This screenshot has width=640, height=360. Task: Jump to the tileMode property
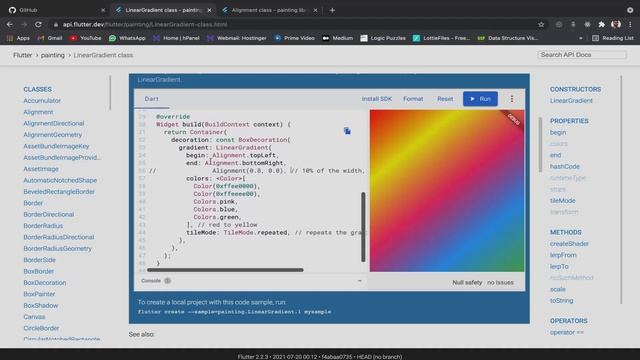pos(562,200)
